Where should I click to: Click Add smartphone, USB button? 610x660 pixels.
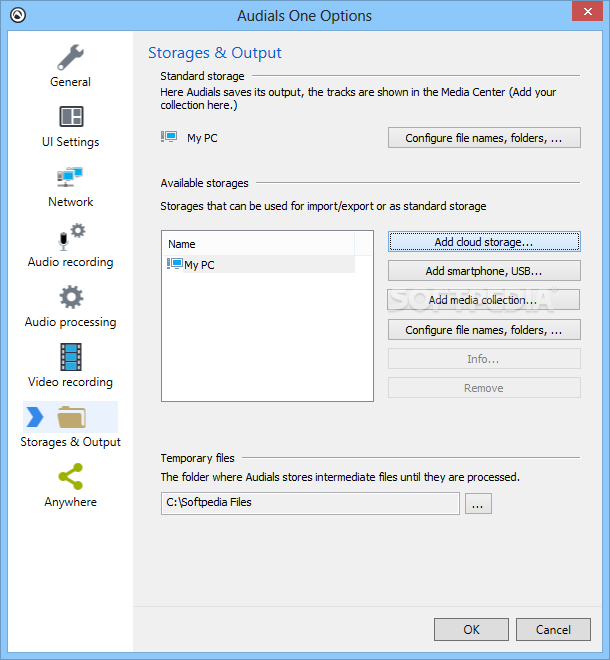pos(484,271)
